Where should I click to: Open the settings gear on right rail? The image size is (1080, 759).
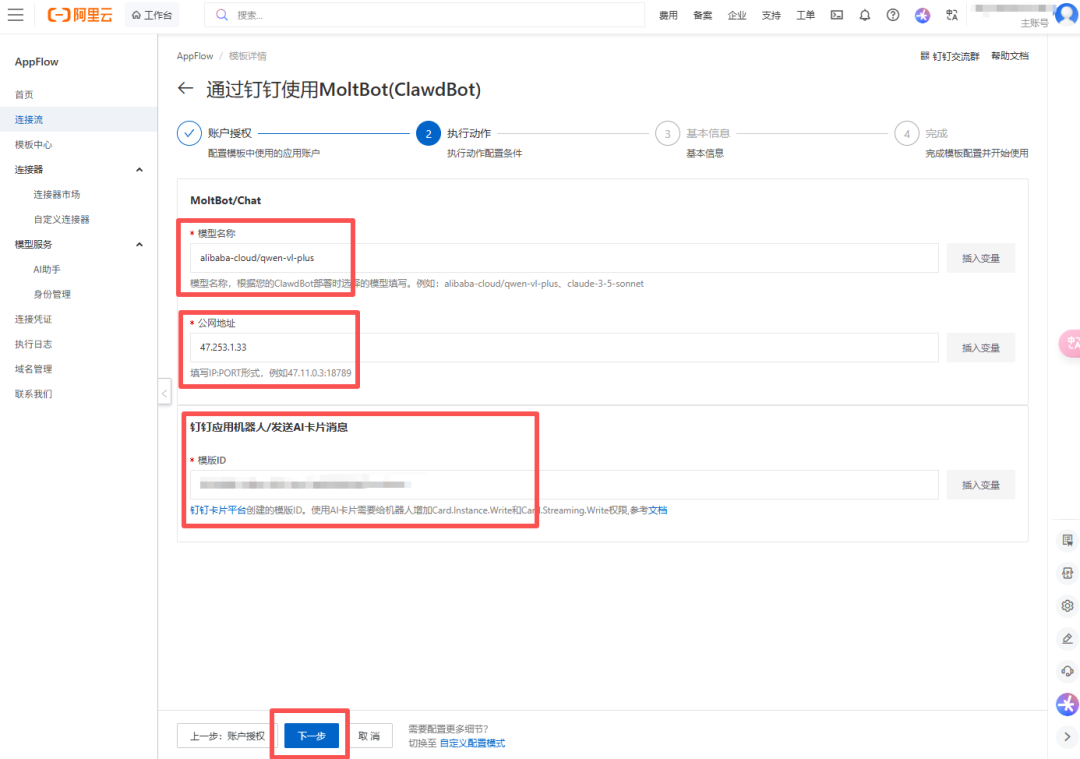pos(1068,606)
